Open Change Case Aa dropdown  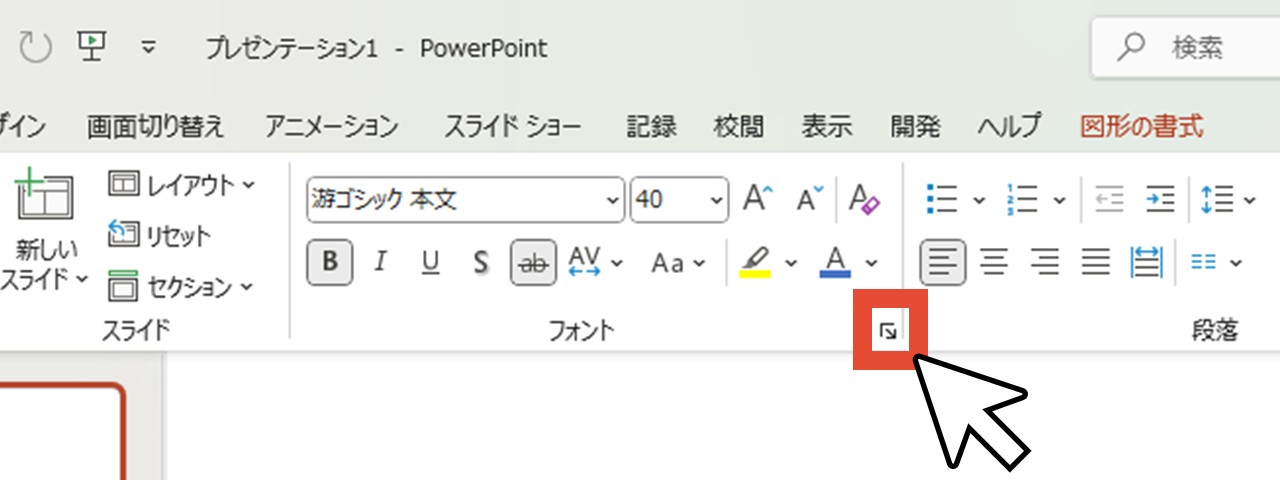tap(678, 262)
